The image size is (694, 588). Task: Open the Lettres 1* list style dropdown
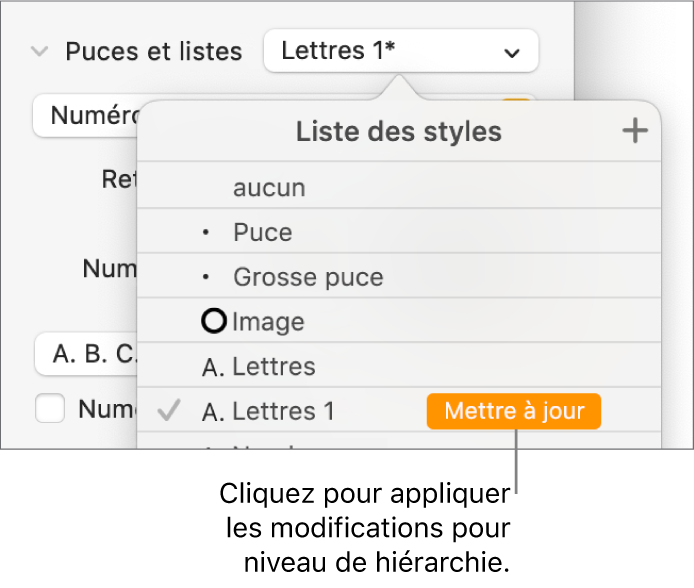tap(400, 52)
